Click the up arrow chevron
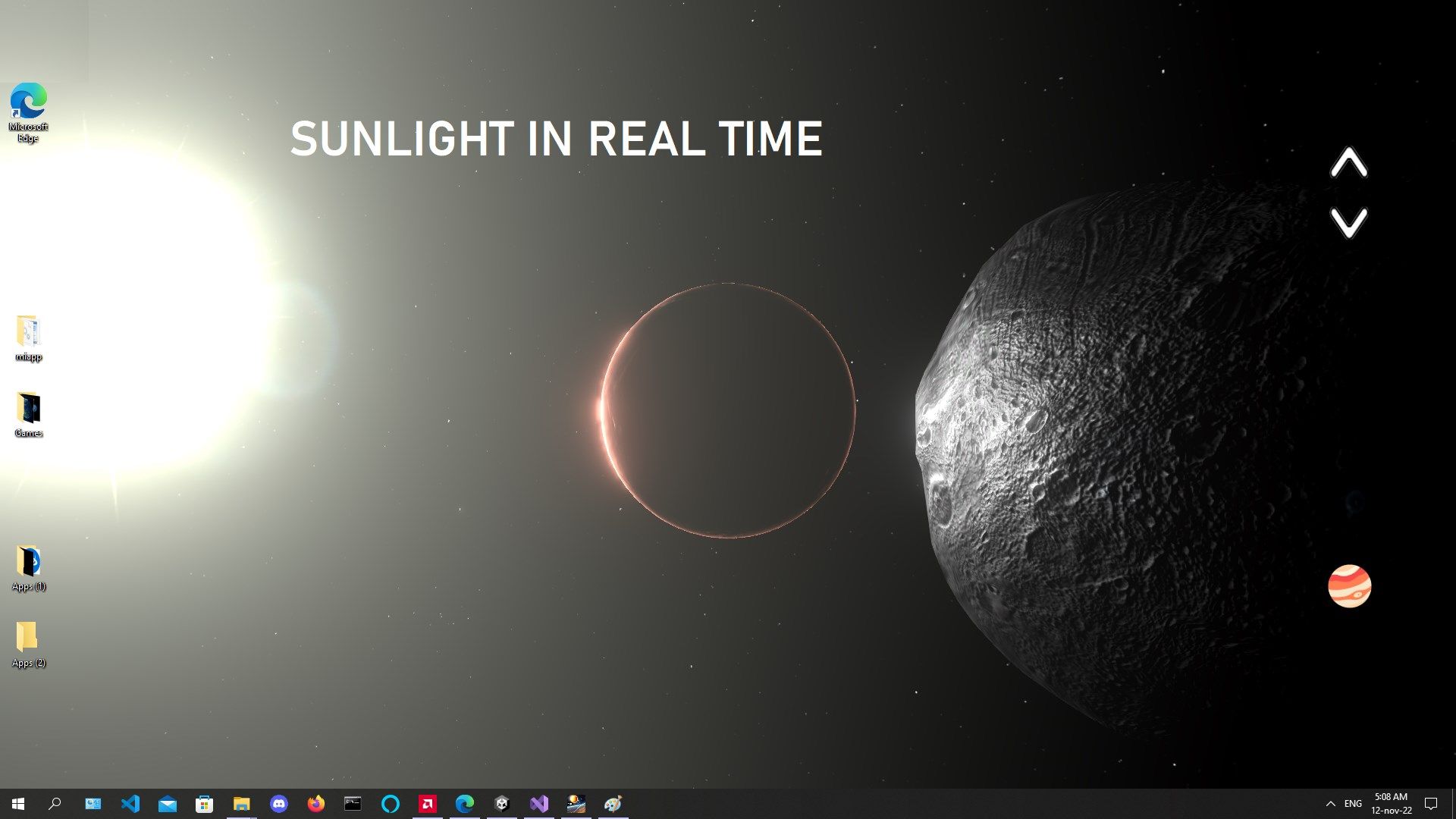This screenshot has height=819, width=1456. click(1348, 162)
